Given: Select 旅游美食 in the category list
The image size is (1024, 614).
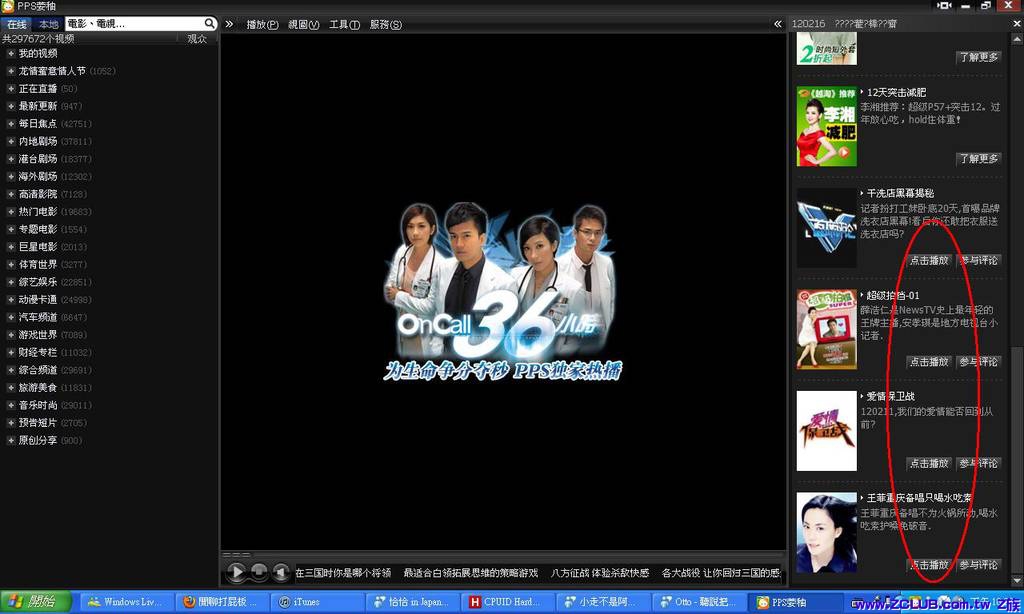Looking at the screenshot, I should (x=38, y=388).
